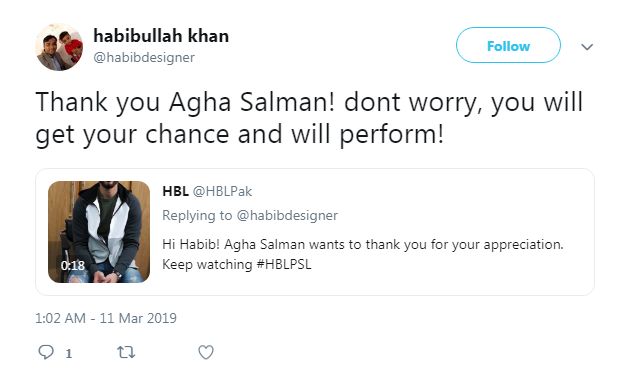
Task: Click the Replying to label in quoted tweet
Action: pyautogui.click(x=197, y=216)
